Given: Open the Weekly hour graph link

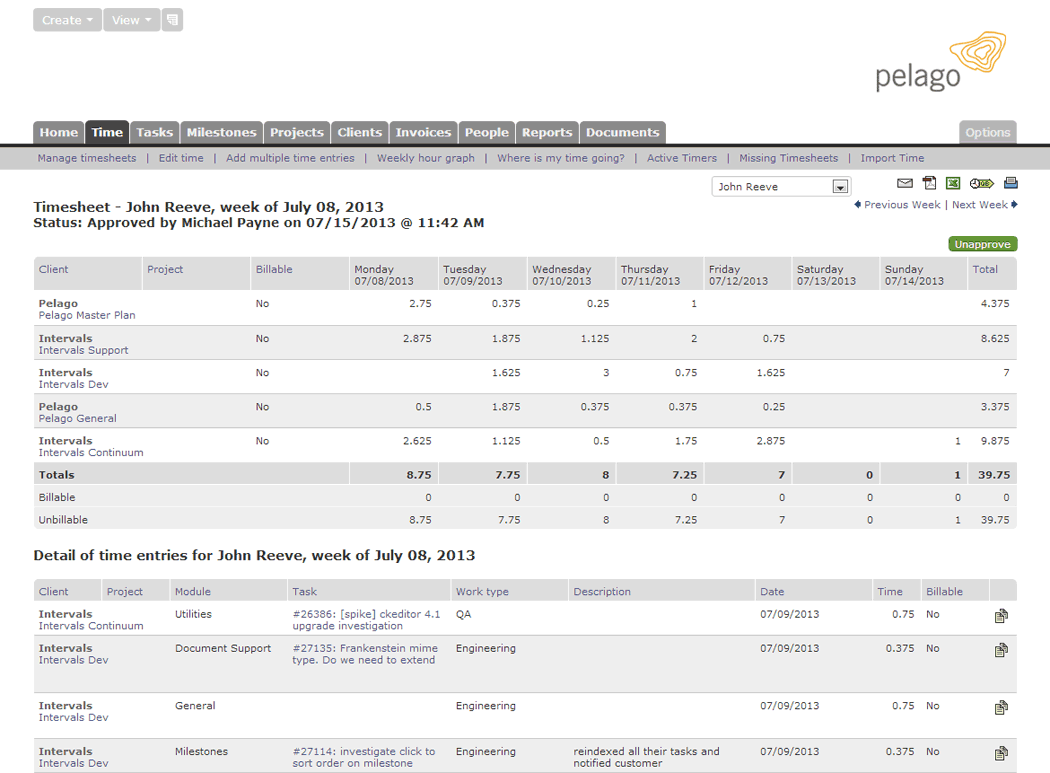Looking at the screenshot, I should click(426, 158).
